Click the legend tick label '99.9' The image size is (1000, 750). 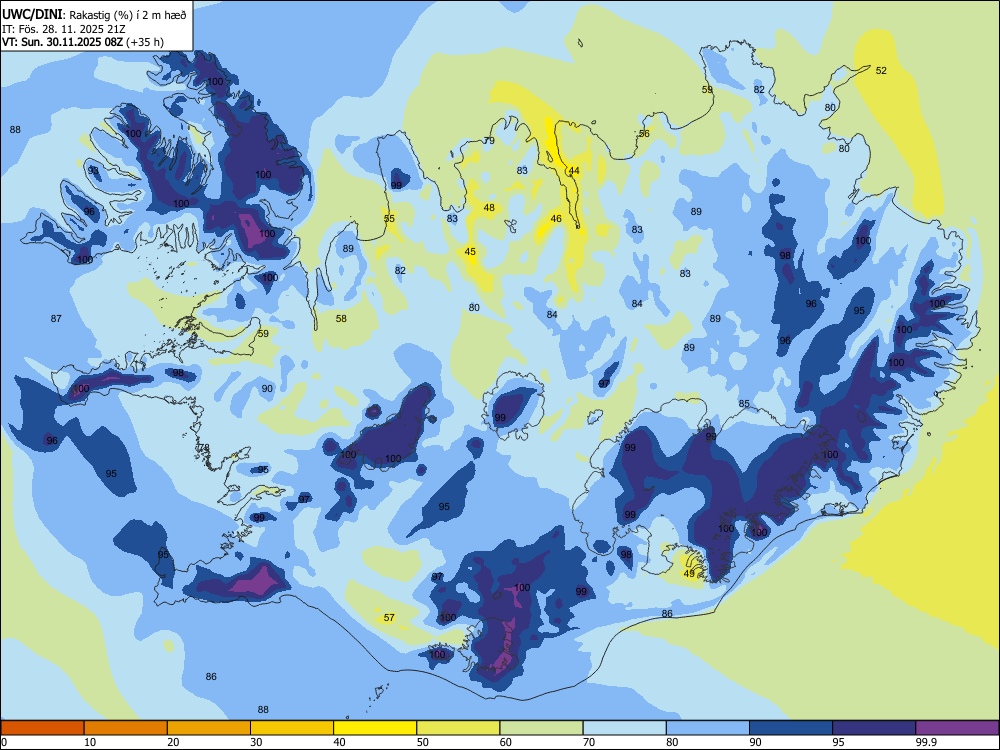tap(925, 742)
